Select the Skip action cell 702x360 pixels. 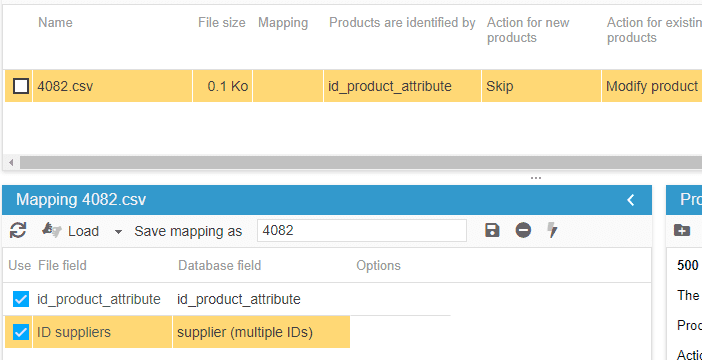pos(541,86)
